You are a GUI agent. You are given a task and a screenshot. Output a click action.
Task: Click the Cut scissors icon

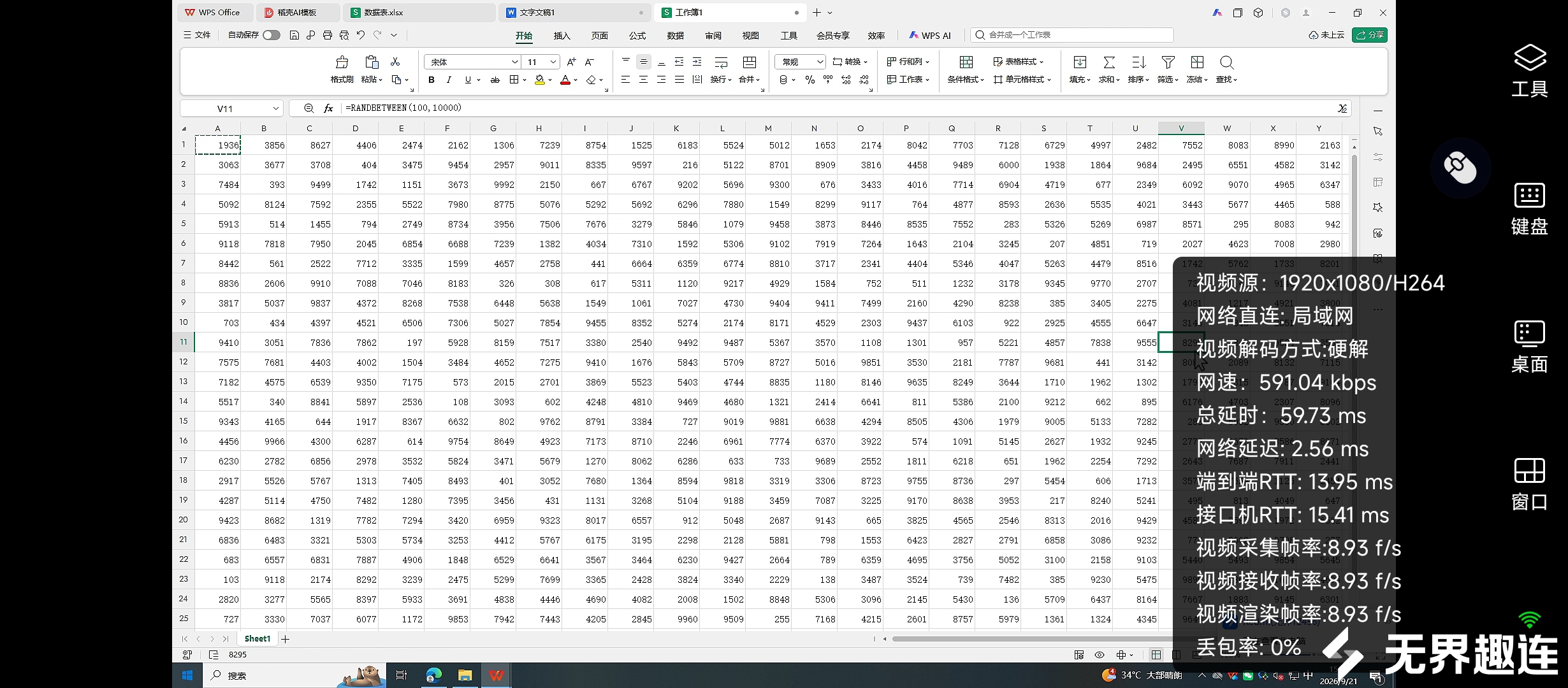coord(395,61)
